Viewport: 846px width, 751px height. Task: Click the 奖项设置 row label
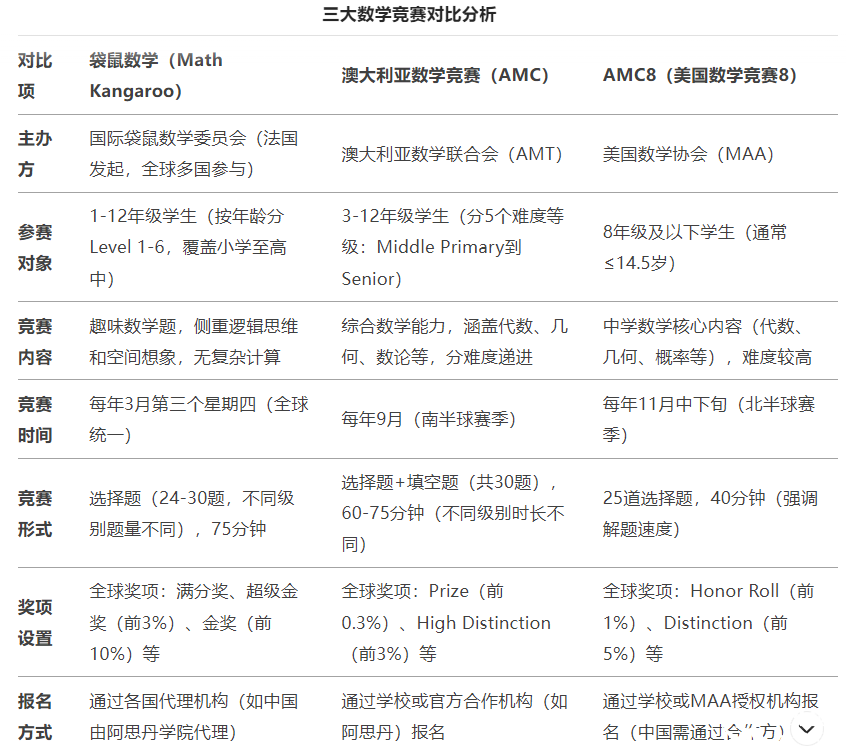click(35, 623)
